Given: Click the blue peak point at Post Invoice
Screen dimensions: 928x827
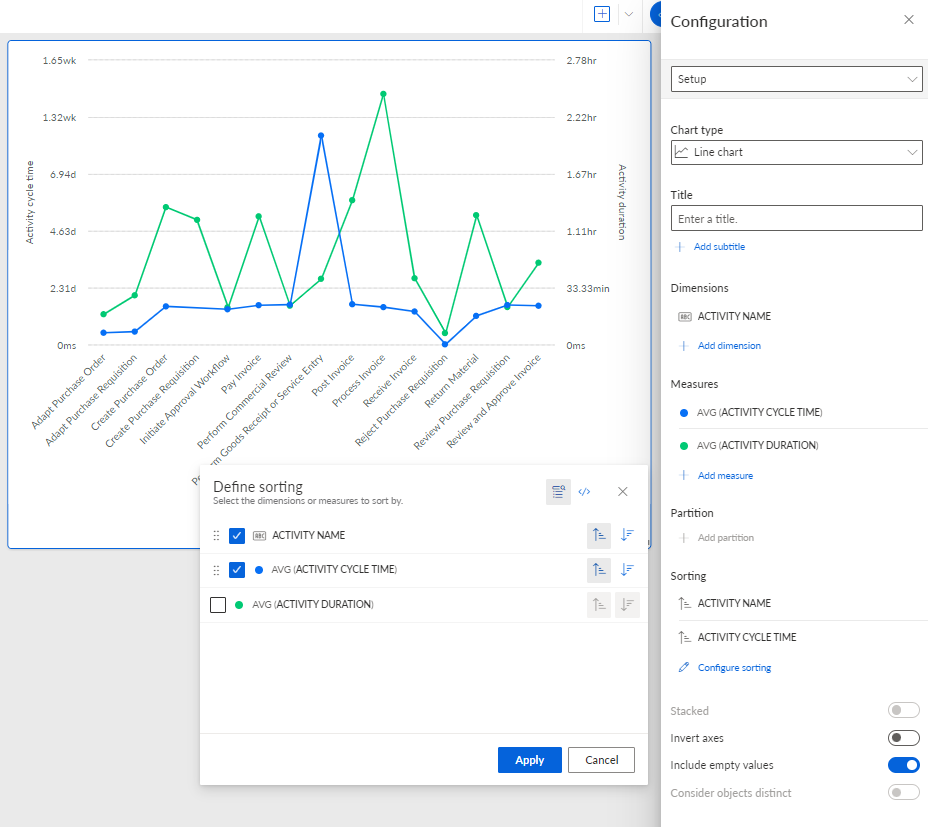Looking at the screenshot, I should [321, 136].
